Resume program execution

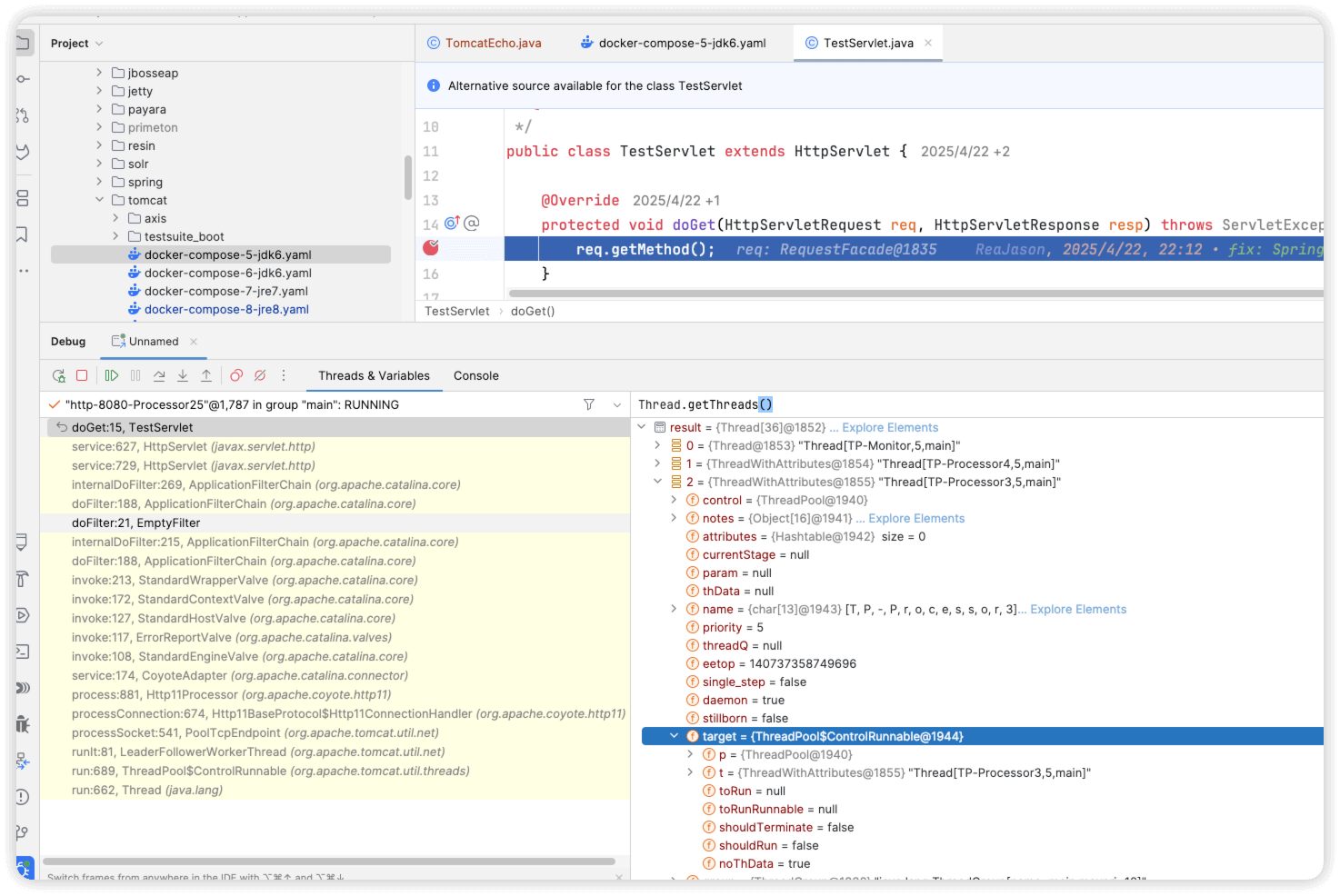tap(112, 375)
